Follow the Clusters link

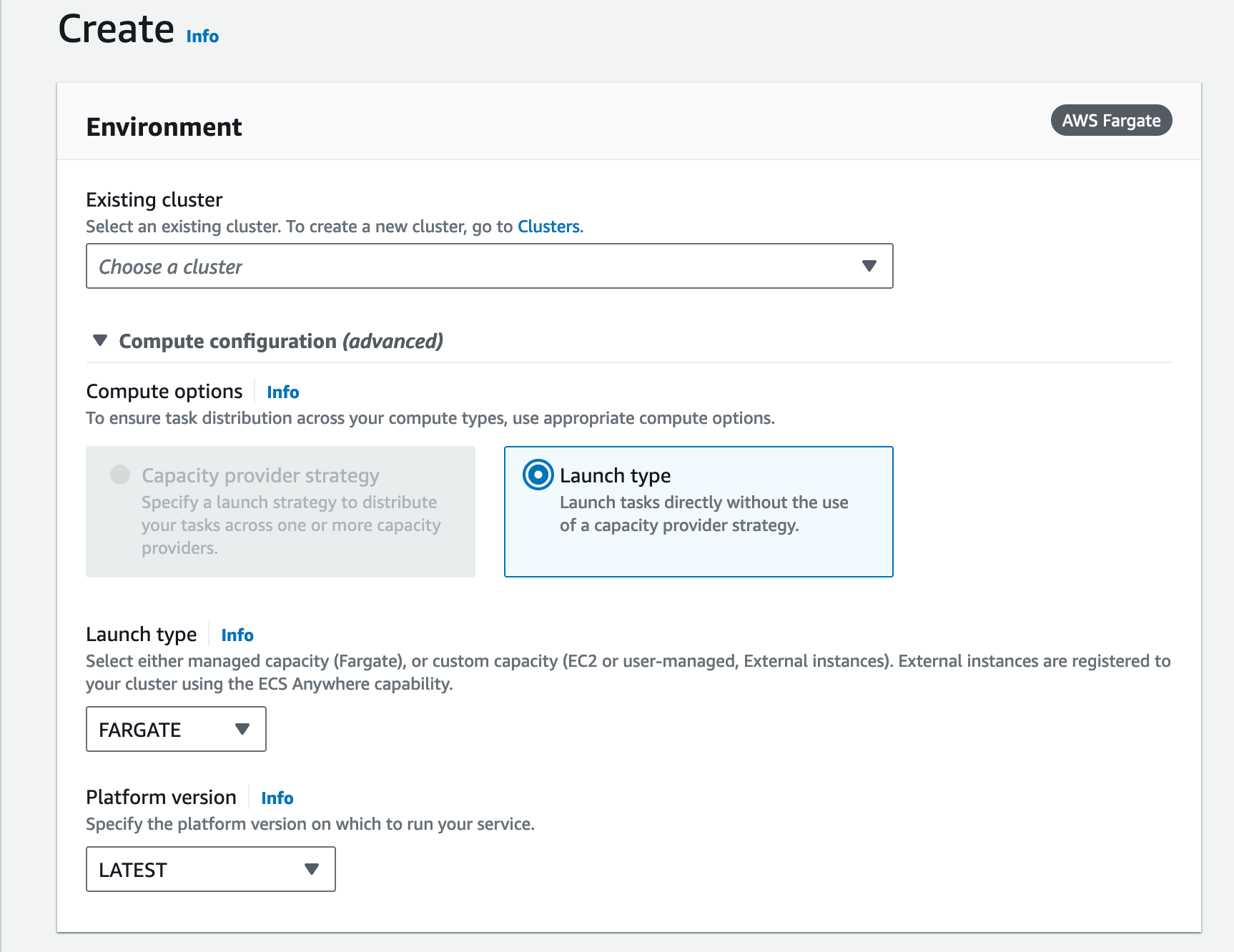548,227
